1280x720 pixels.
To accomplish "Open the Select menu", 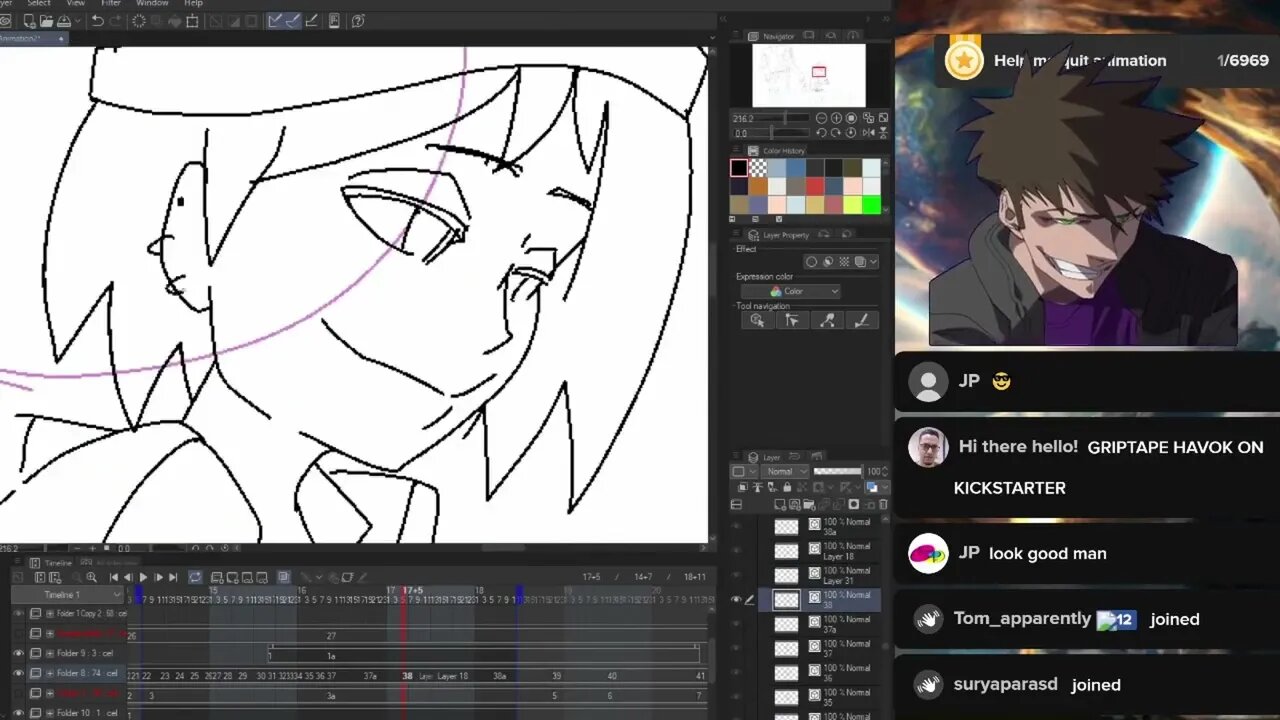I will (x=39, y=3).
